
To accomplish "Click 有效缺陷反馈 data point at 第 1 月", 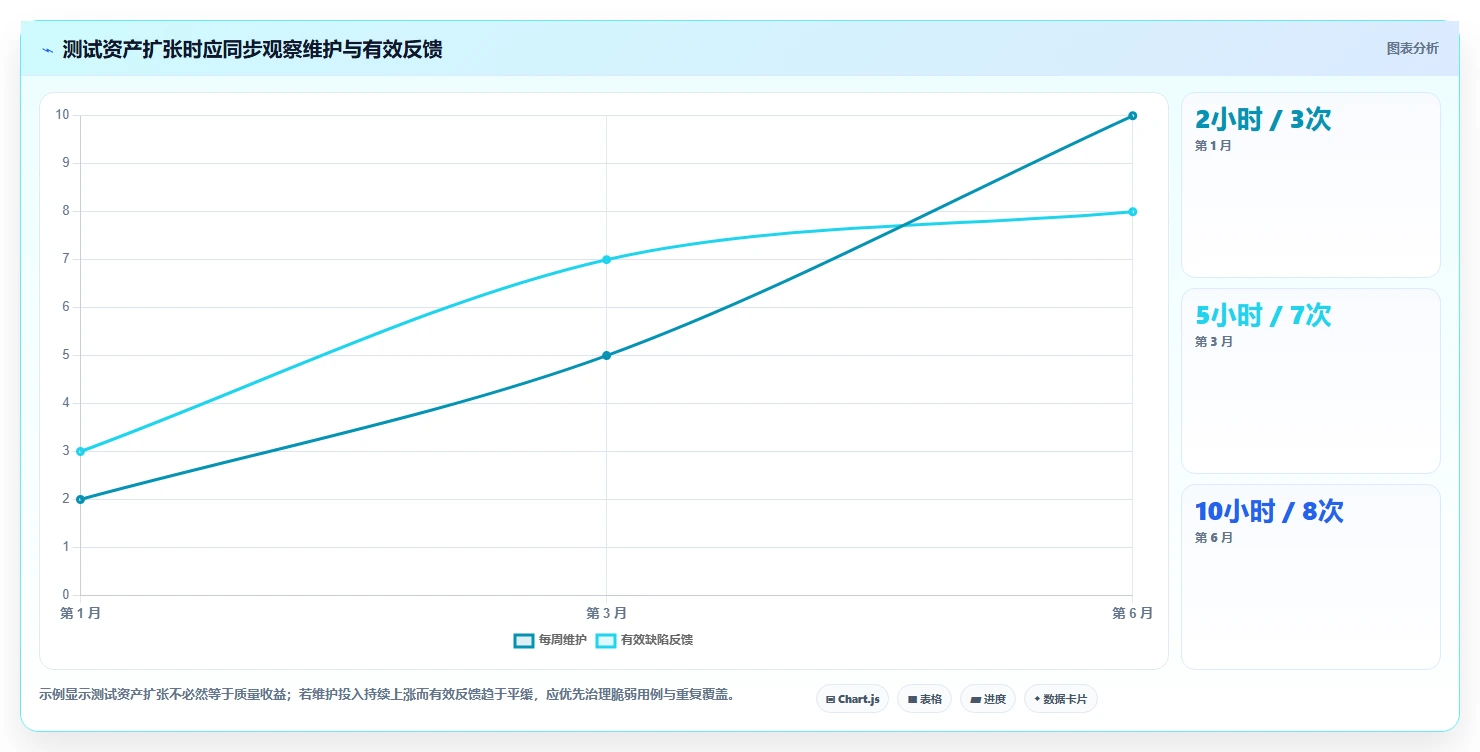I will (x=80, y=451).
